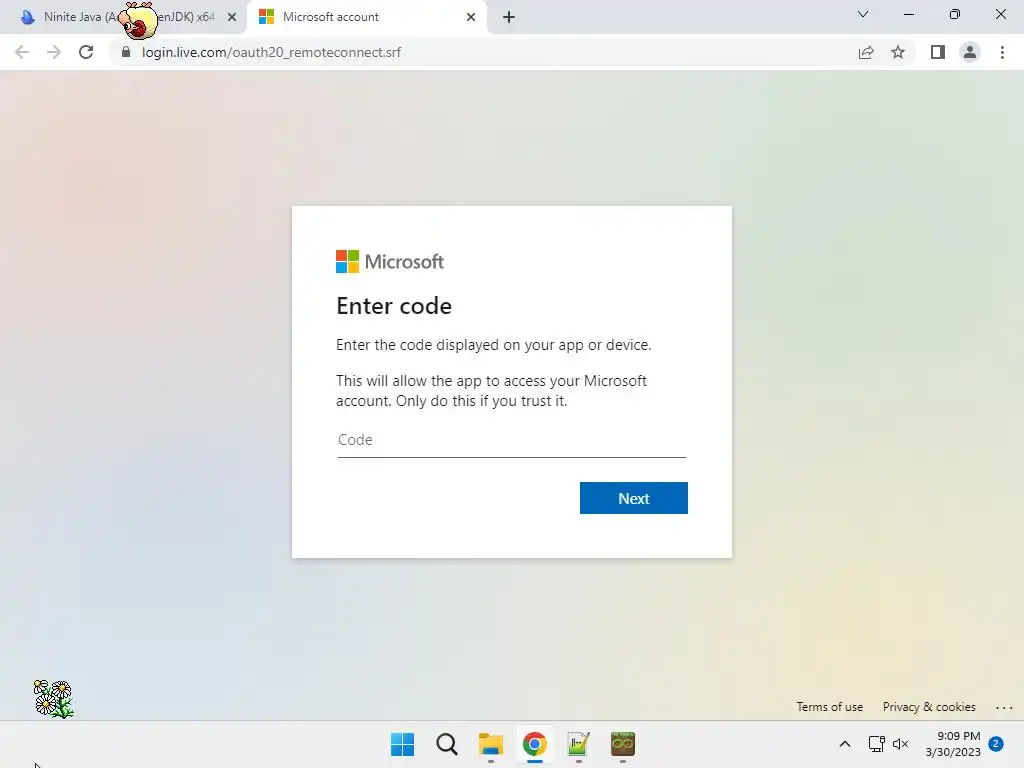
Task: Expand the tab search chevron
Action: pyautogui.click(x=863, y=14)
